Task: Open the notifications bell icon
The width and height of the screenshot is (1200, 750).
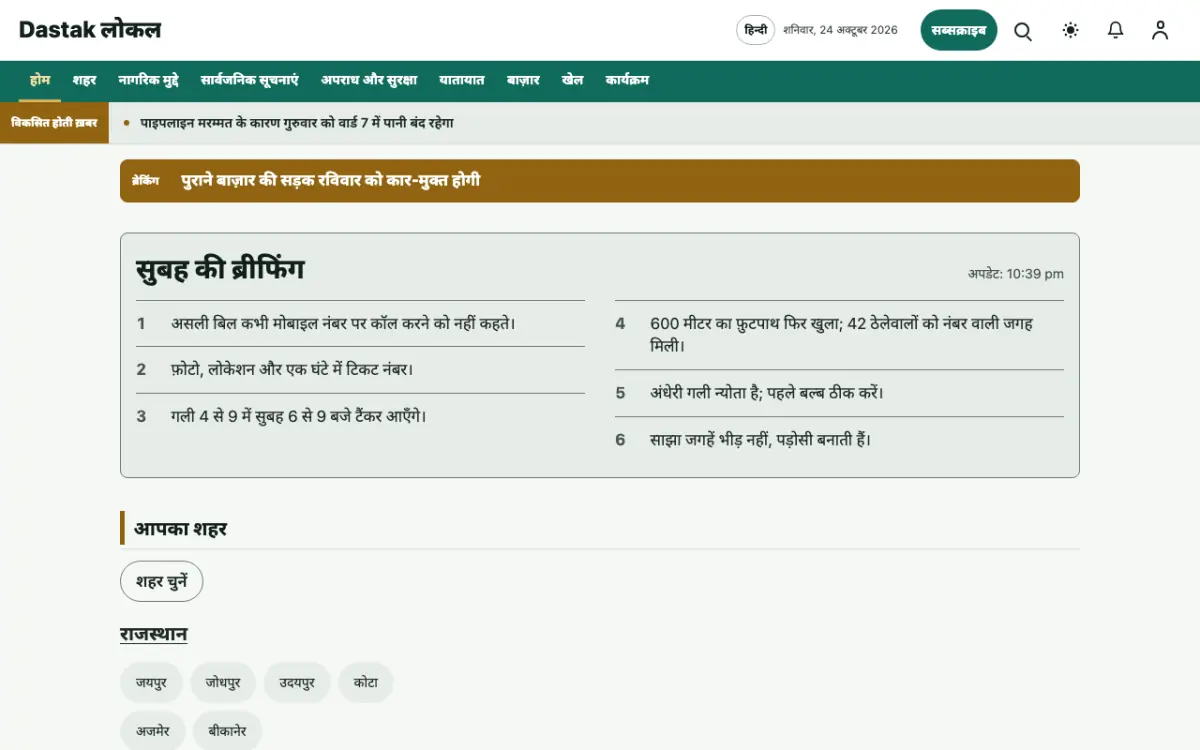Action: [x=1116, y=31]
